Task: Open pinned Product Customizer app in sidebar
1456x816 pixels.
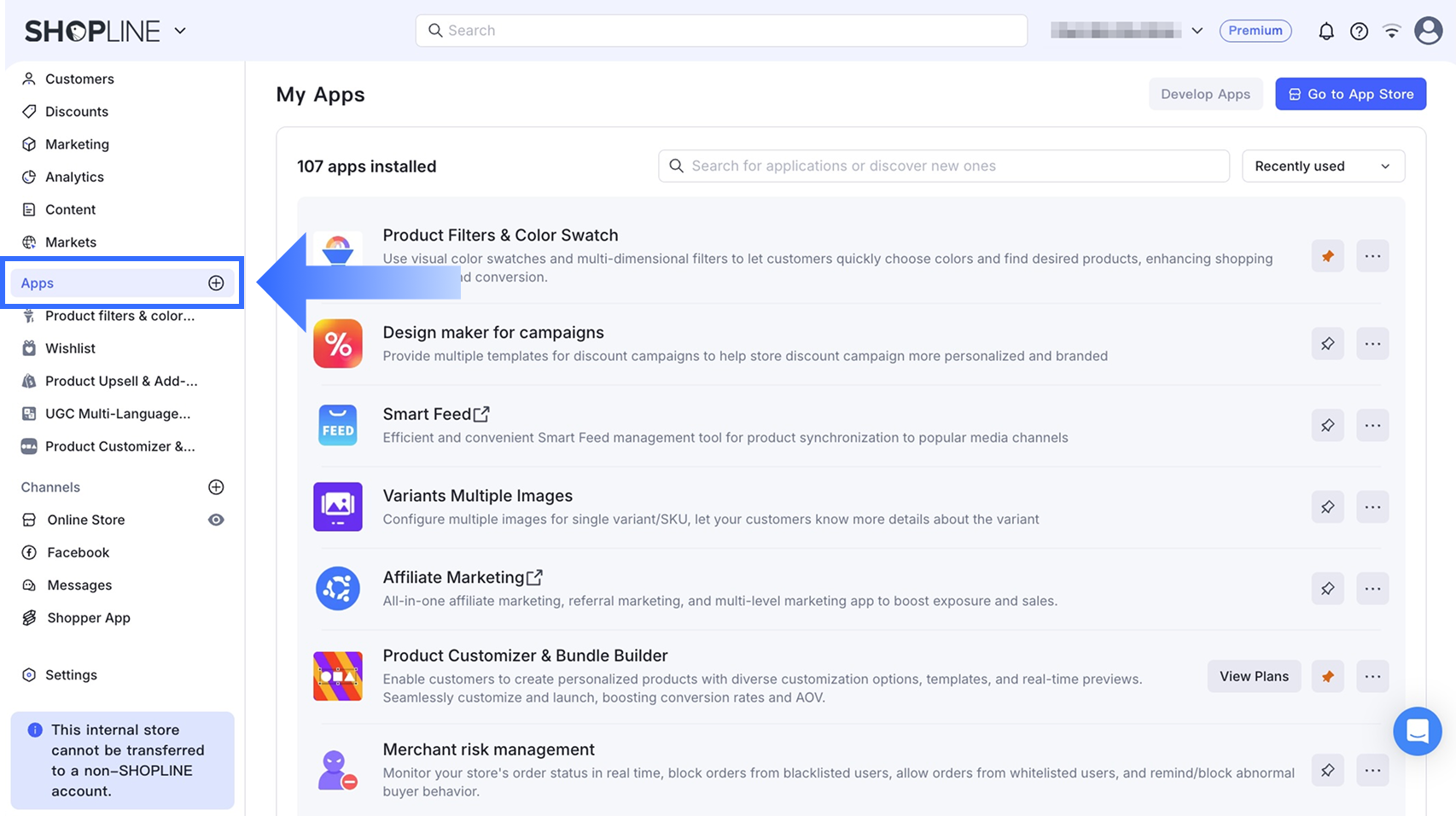Action: tap(122, 446)
